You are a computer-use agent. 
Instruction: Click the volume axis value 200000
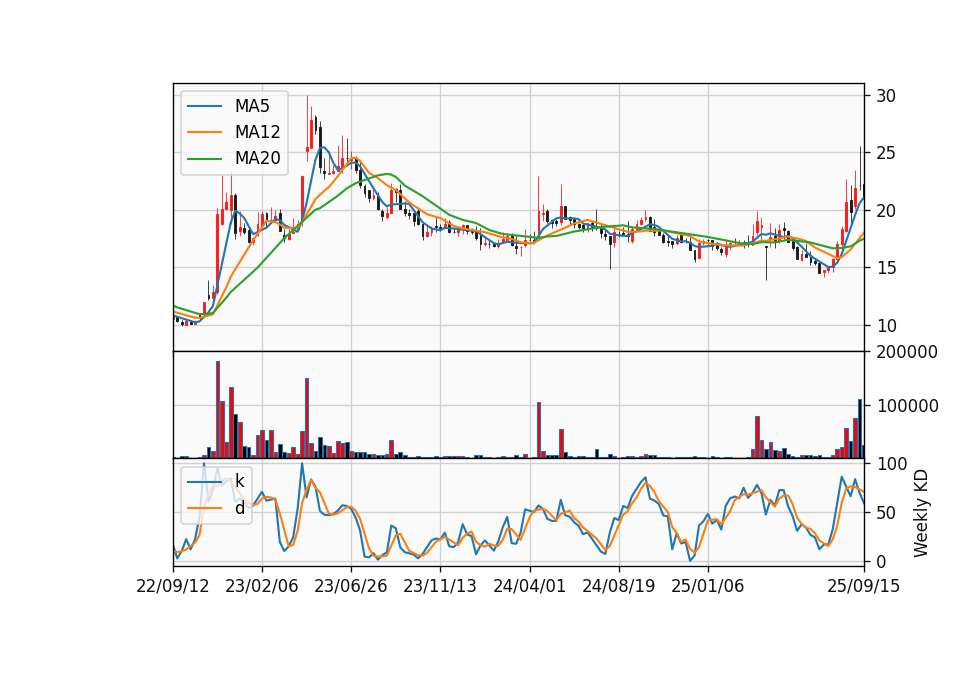(x=907, y=352)
